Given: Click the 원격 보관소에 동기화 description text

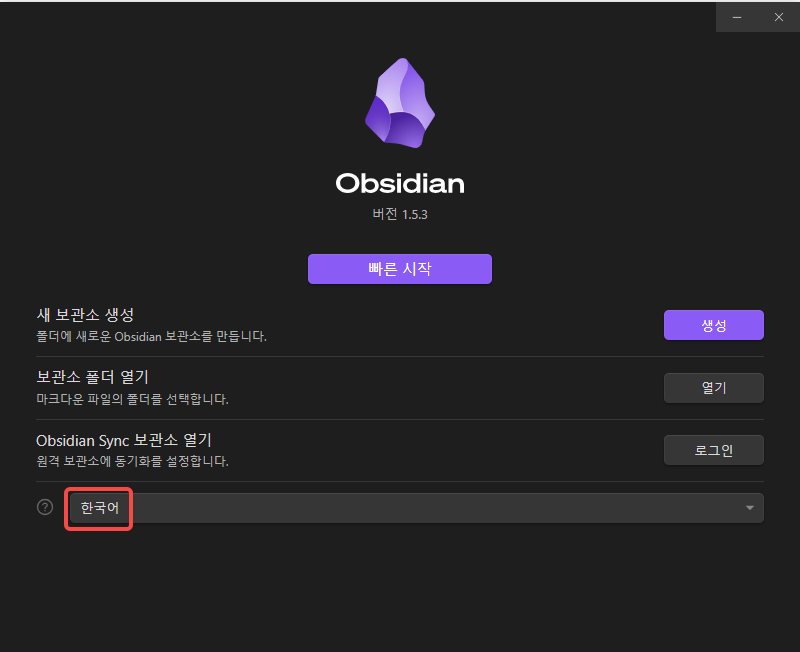Looking at the screenshot, I should click(132, 461).
